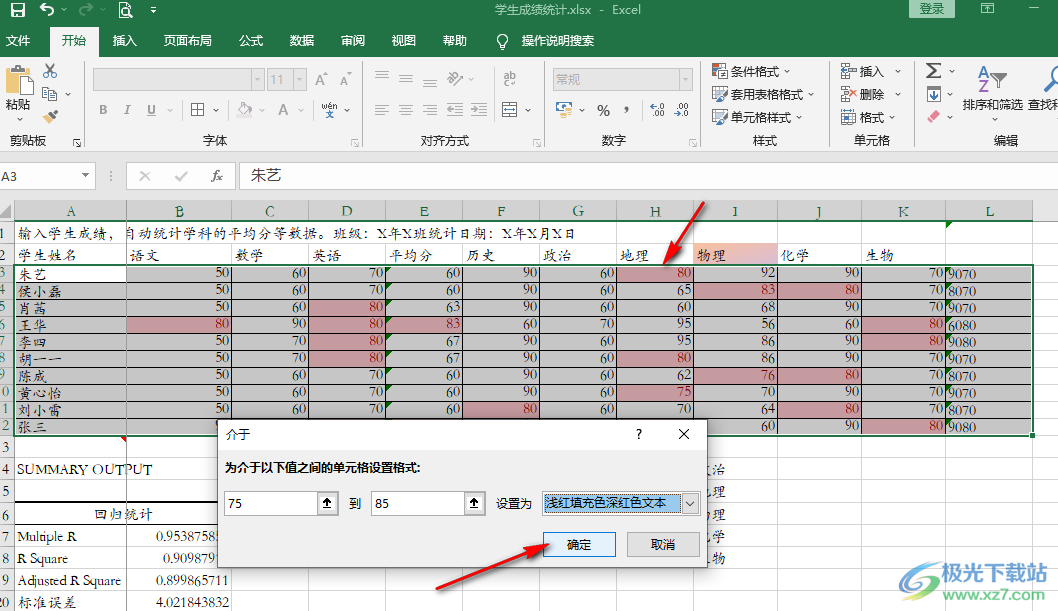Click the Borders icon

tap(198, 110)
